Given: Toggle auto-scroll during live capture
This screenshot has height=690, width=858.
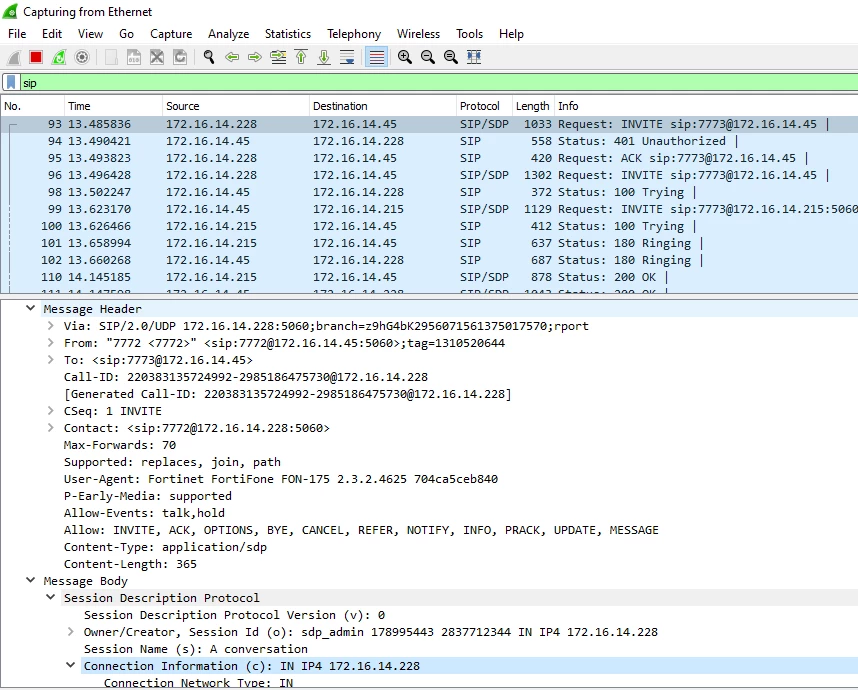Looking at the screenshot, I should 347,57.
